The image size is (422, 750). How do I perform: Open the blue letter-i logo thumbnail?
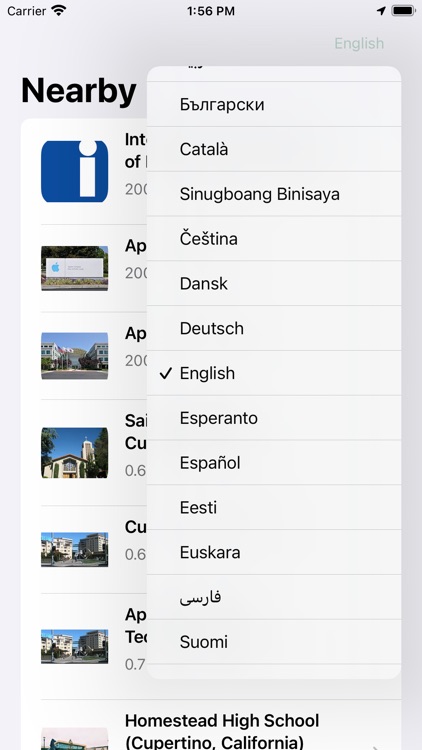[75, 171]
